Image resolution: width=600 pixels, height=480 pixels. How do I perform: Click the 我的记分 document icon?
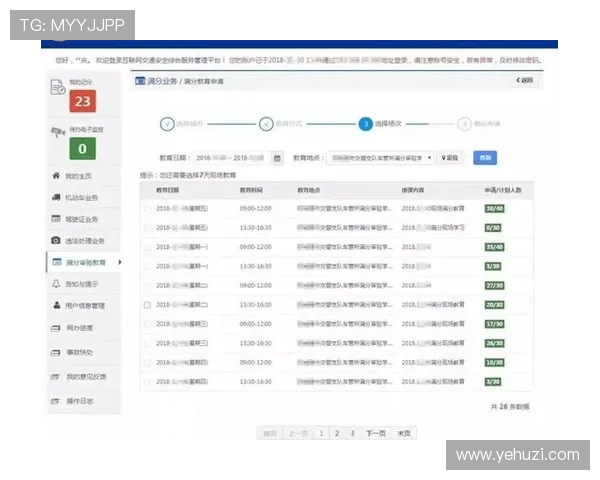point(57,87)
